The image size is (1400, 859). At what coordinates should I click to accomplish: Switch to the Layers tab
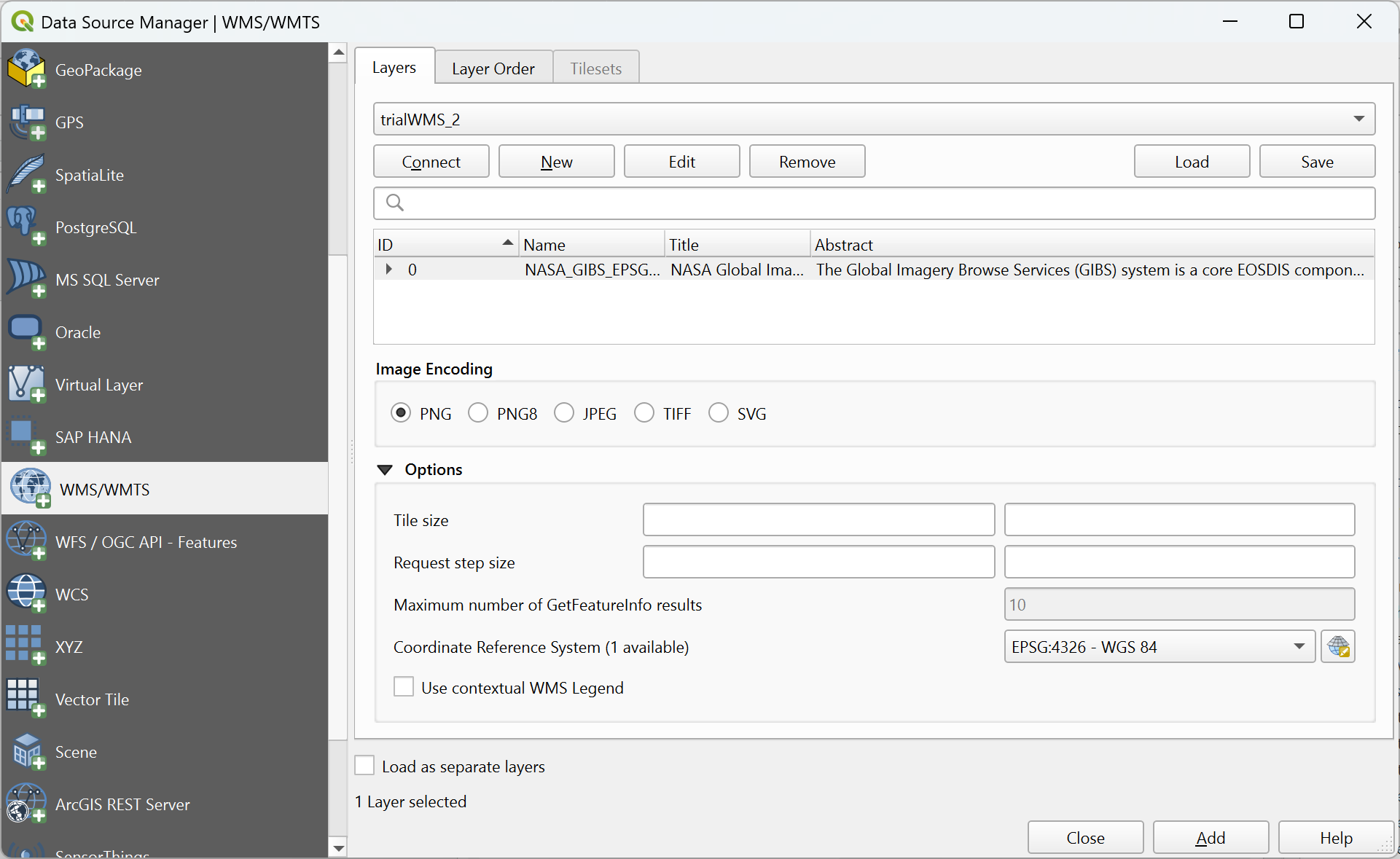(x=394, y=67)
